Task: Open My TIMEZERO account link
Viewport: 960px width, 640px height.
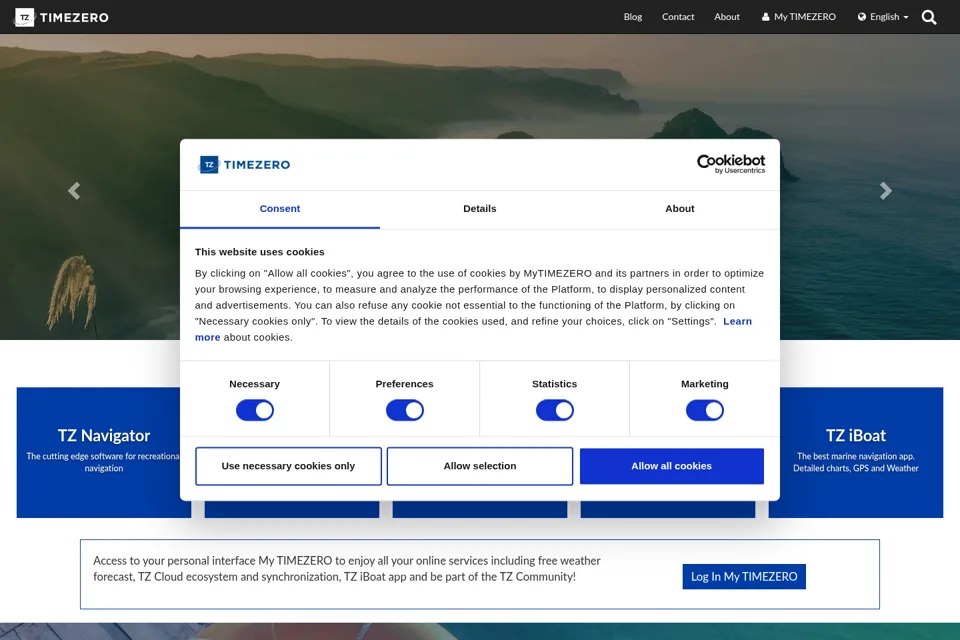Action: pos(798,17)
